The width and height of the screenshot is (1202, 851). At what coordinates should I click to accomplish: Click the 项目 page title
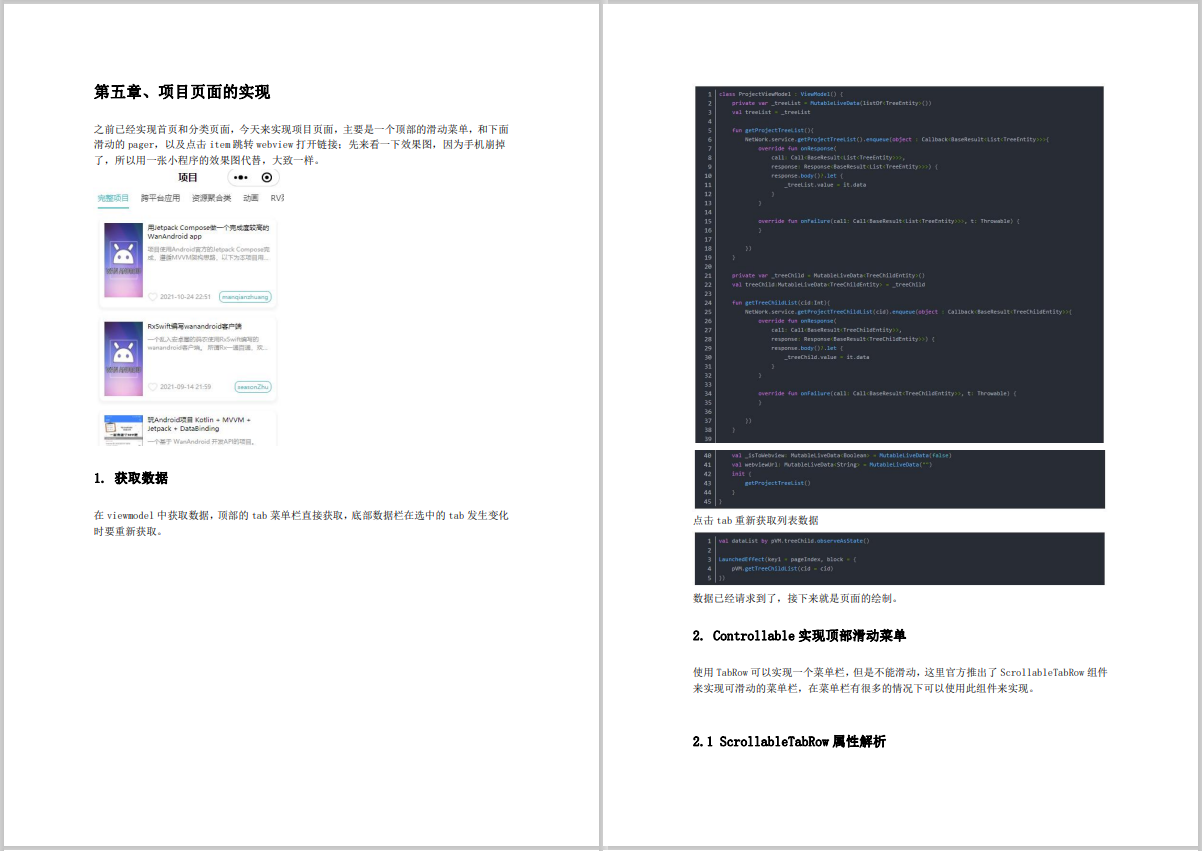pyautogui.click(x=188, y=176)
